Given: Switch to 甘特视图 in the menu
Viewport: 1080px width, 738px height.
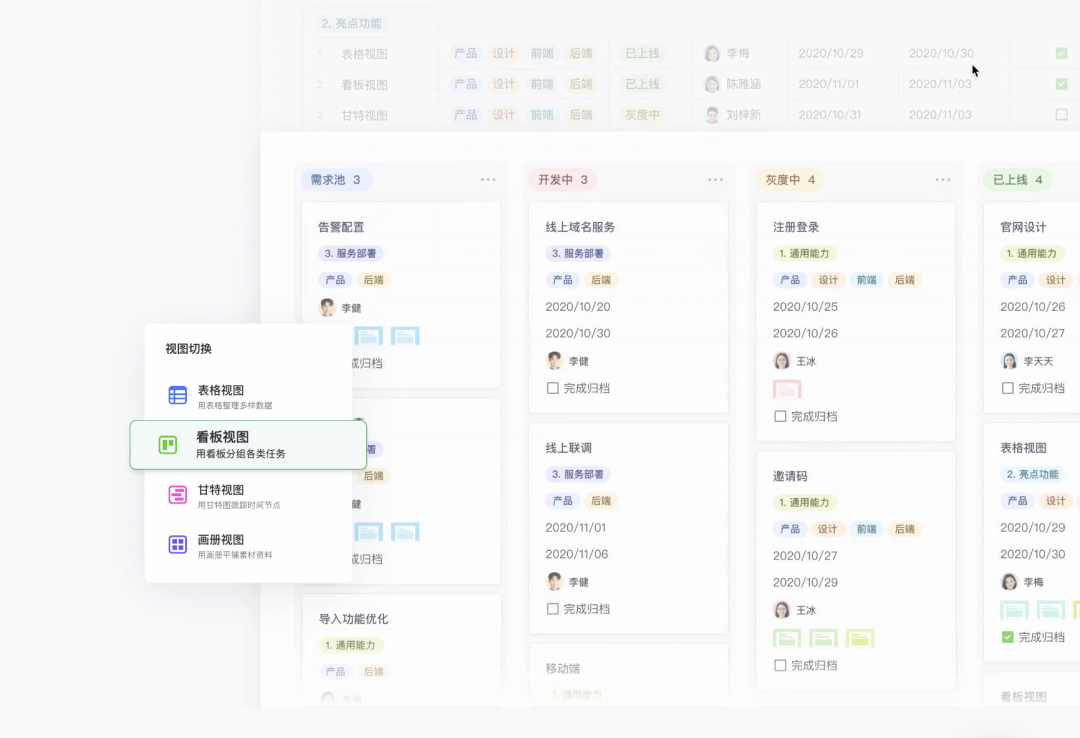Looking at the screenshot, I should click(248, 495).
